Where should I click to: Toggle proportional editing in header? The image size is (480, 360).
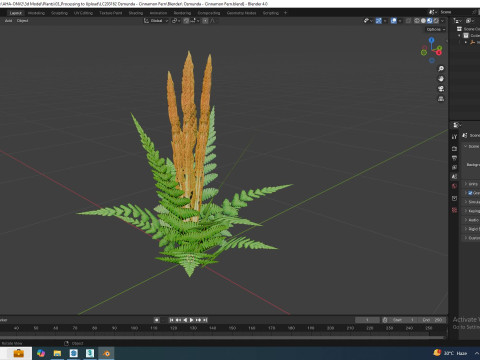[205, 21]
